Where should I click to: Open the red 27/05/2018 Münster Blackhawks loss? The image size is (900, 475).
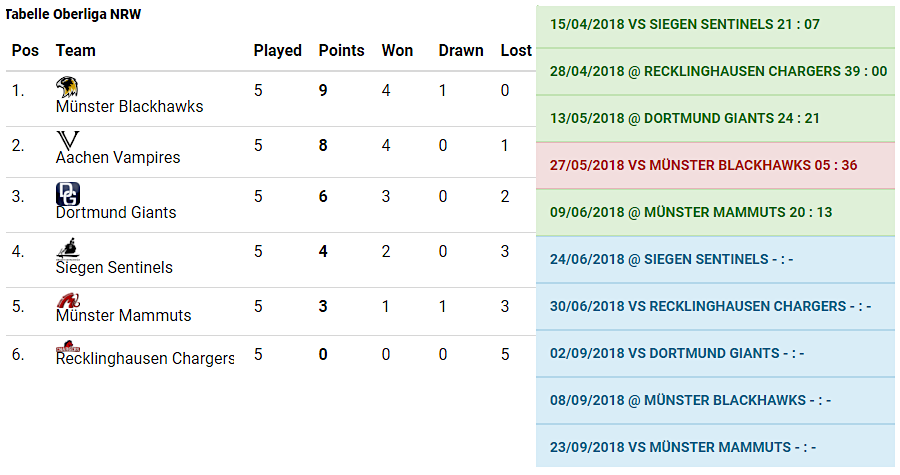pos(715,166)
